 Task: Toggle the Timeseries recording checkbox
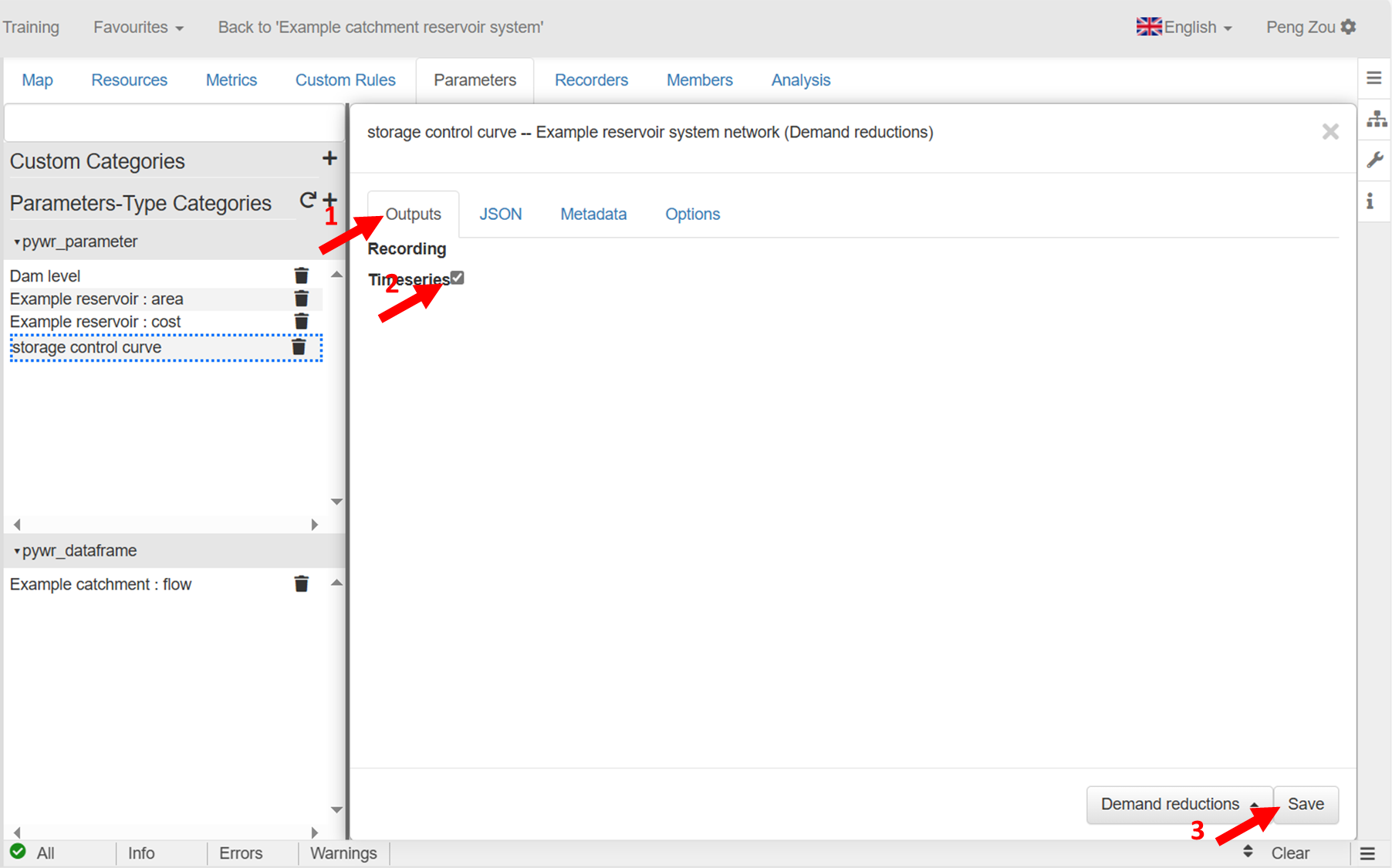(x=458, y=278)
